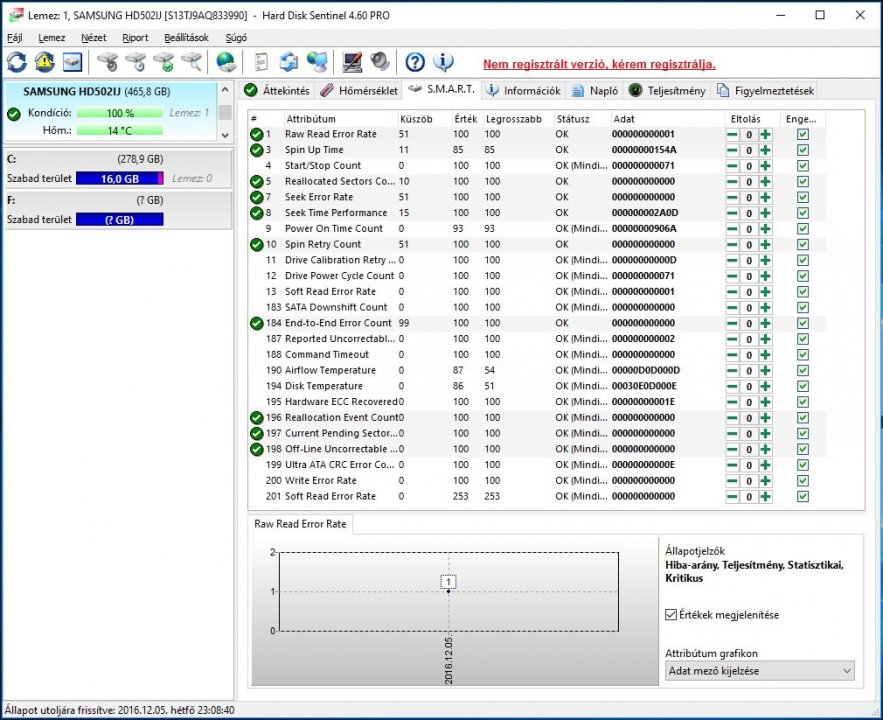Click the globe with disk toolbar icon
Image resolution: width=883 pixels, height=720 pixels.
226,62
